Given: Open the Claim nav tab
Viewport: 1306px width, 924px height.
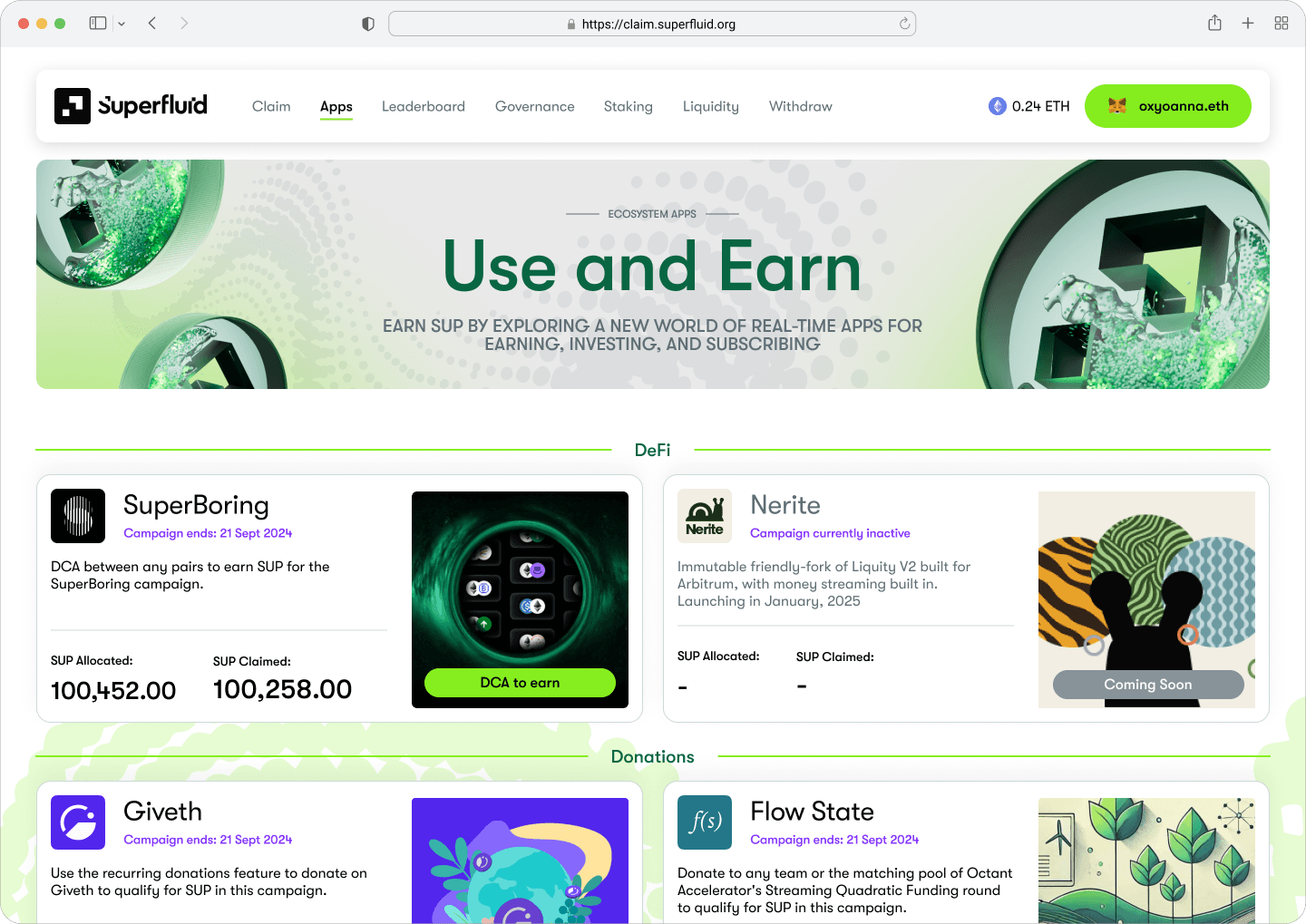Looking at the screenshot, I should click(271, 106).
